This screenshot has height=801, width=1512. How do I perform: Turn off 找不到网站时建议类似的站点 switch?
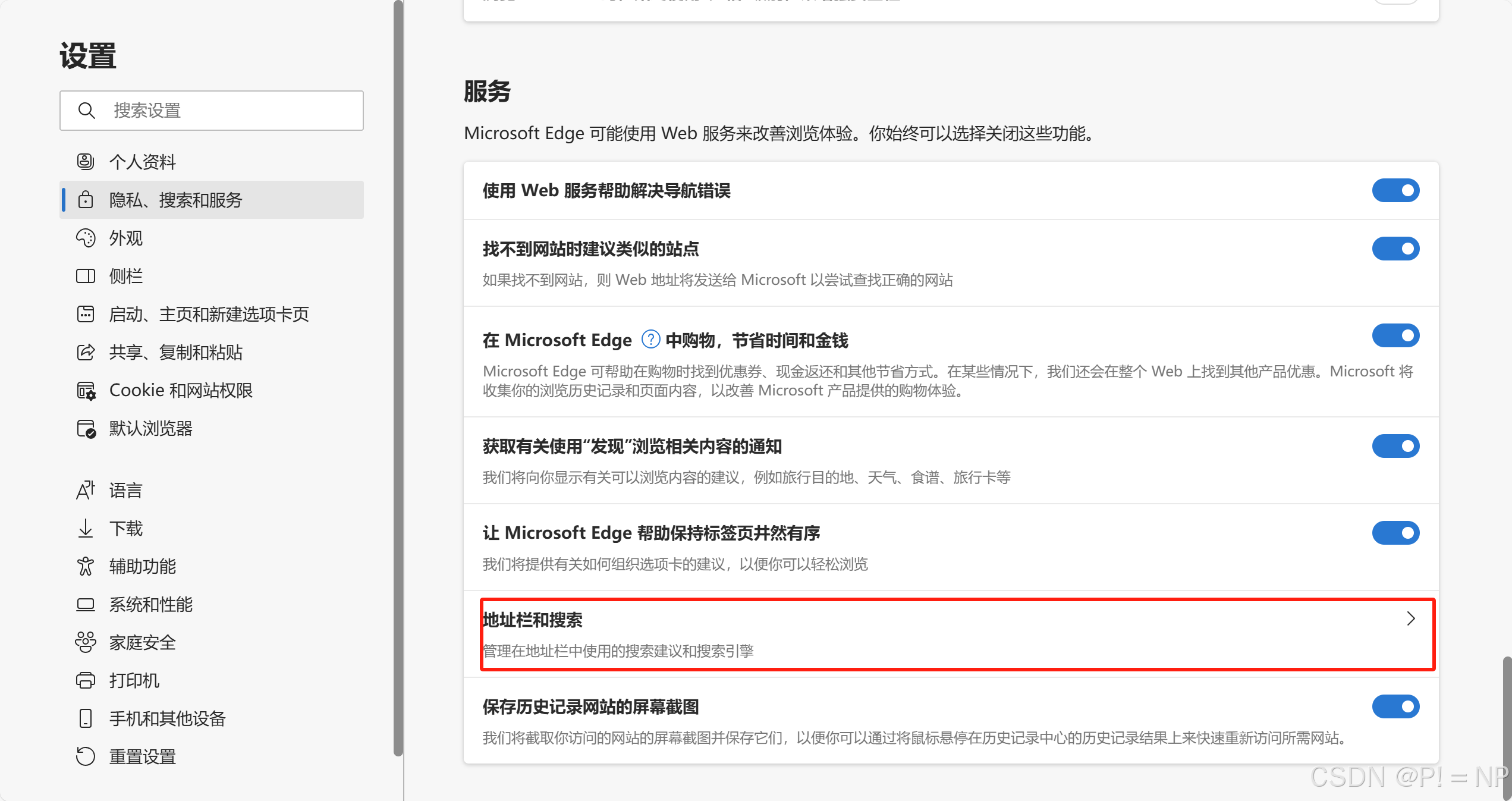click(1395, 249)
